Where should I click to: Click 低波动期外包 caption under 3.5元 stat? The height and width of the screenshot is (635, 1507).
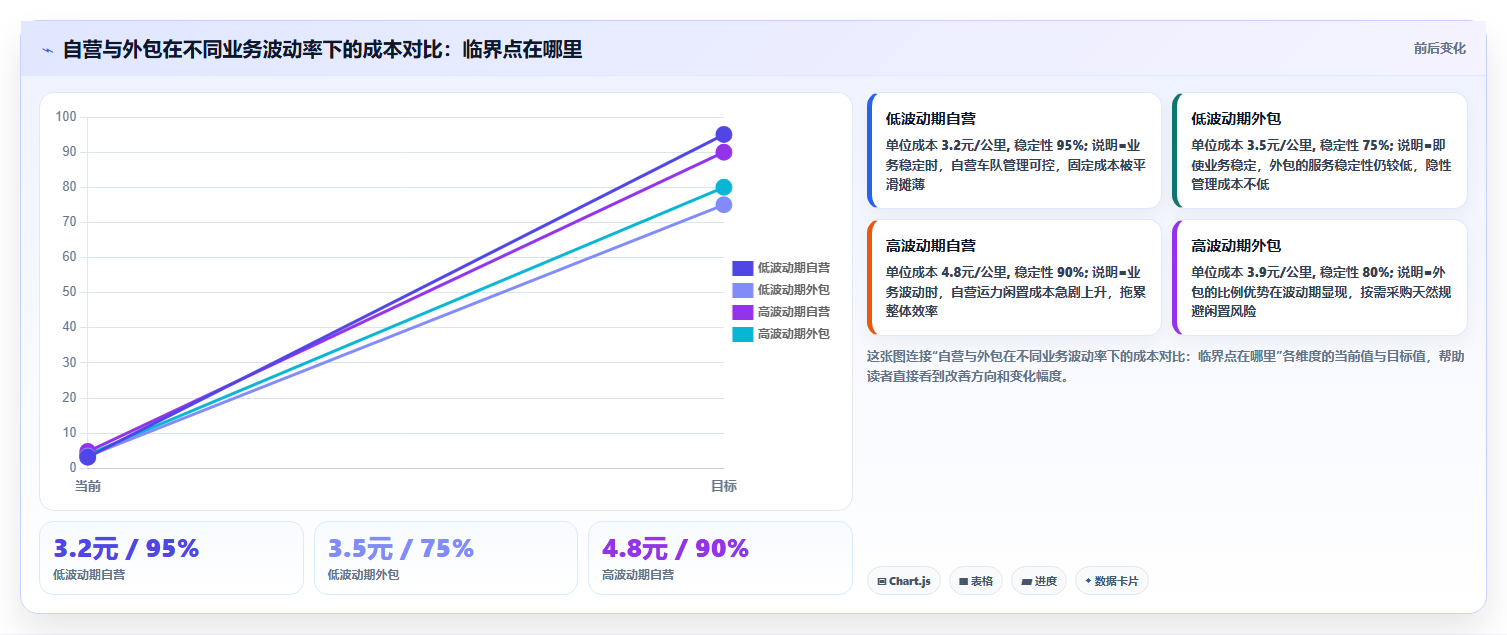coord(364,575)
